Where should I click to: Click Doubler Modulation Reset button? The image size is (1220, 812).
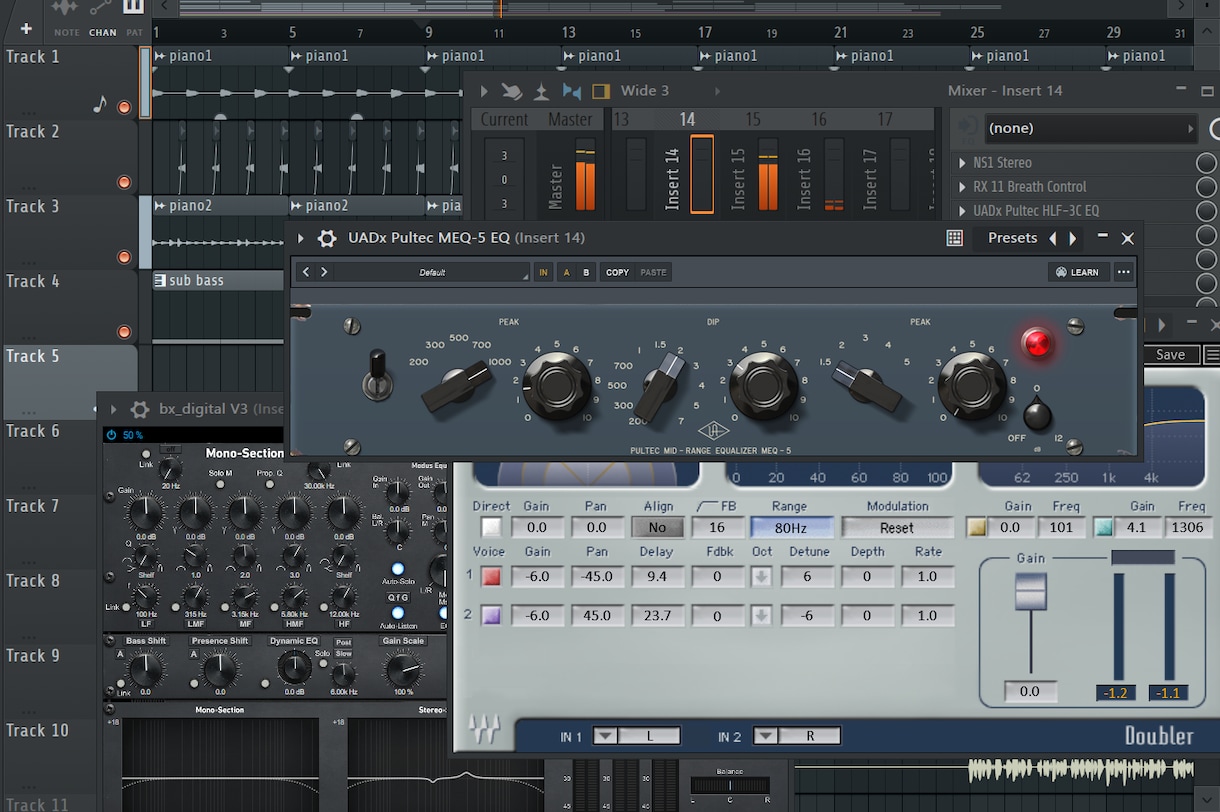(897, 528)
